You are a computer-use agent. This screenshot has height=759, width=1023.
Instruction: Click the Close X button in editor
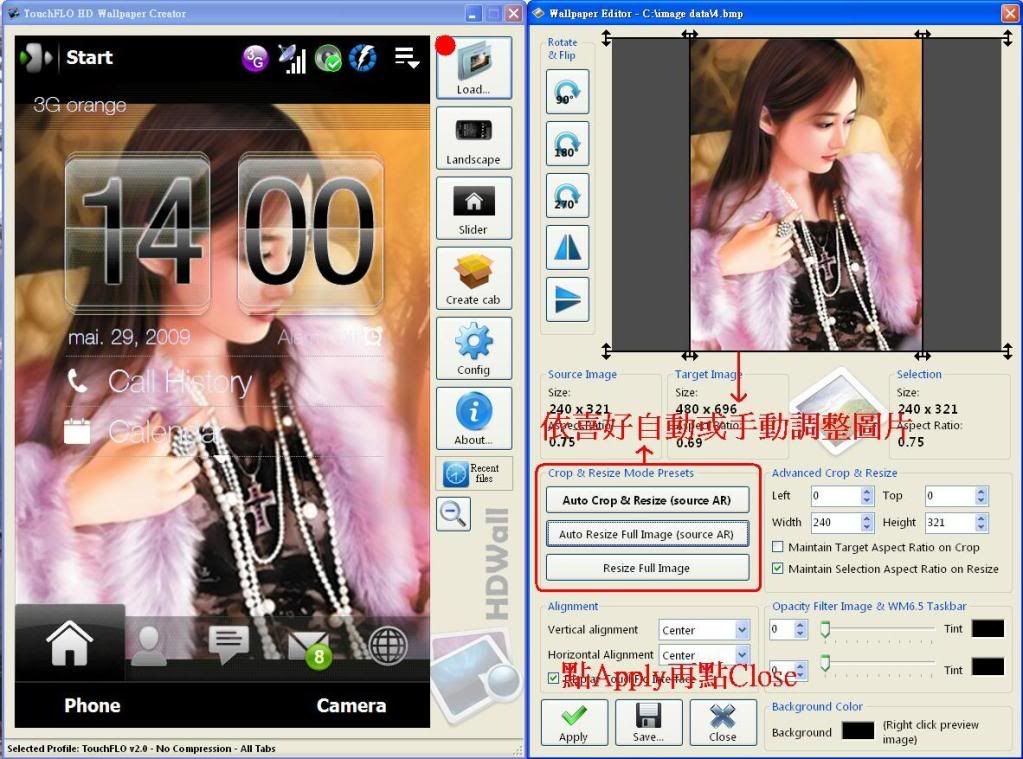coord(723,722)
